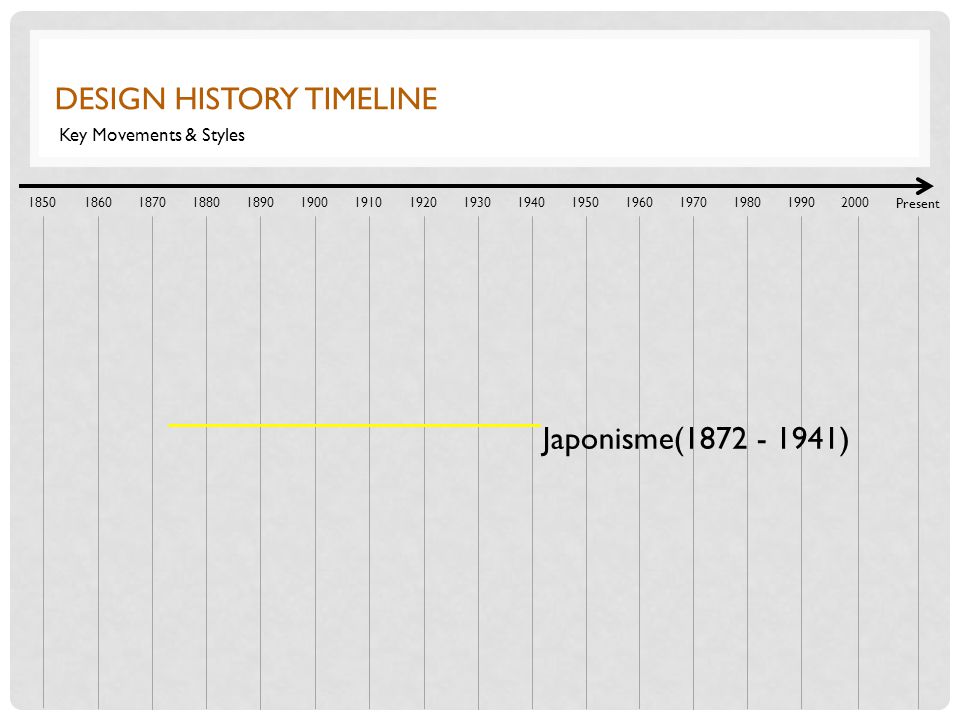Click the 1900 year label

tap(314, 203)
